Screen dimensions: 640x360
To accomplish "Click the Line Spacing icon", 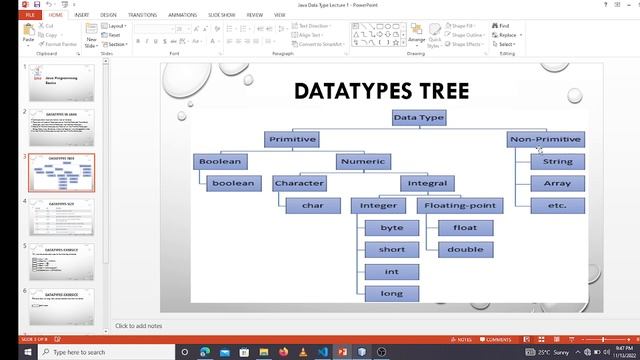I will pos(282,29).
